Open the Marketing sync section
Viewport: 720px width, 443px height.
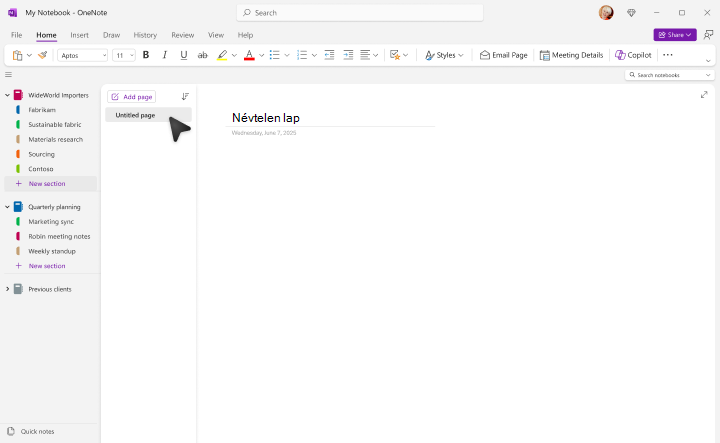point(51,221)
